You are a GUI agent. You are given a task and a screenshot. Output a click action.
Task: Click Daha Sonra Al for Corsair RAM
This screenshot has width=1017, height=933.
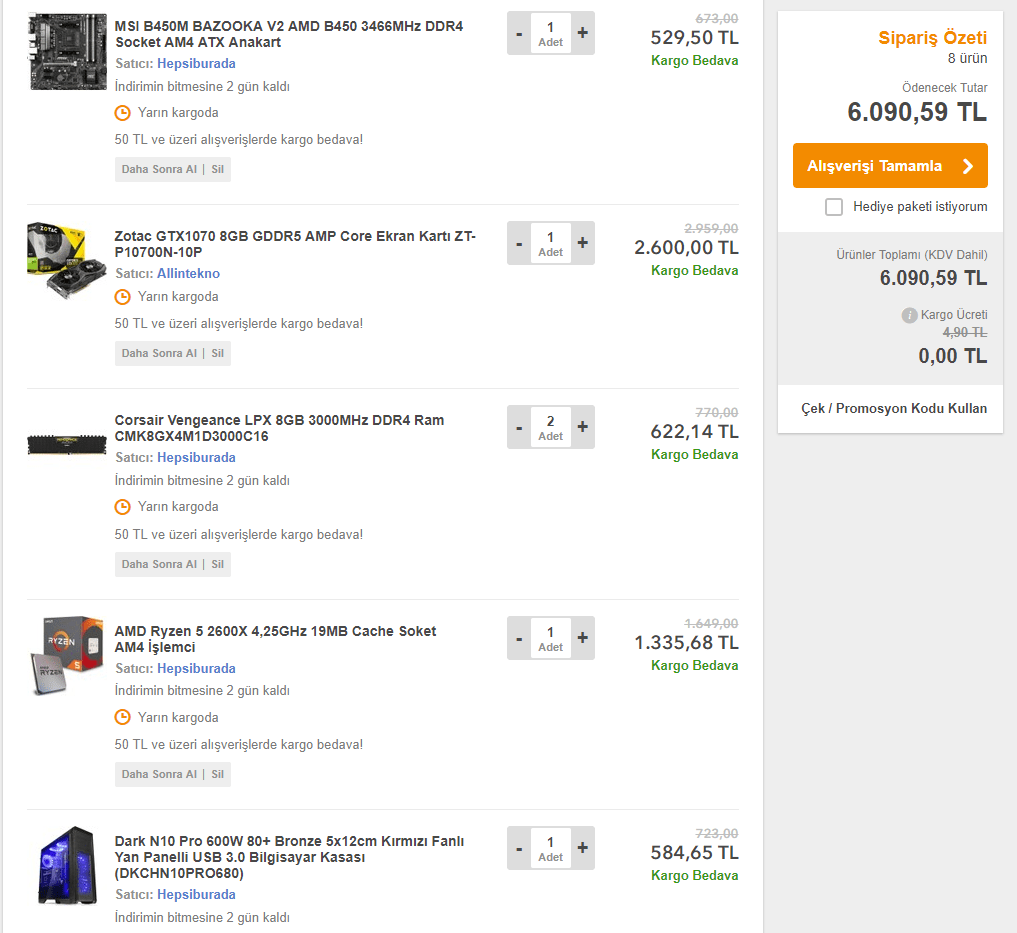[x=159, y=564]
